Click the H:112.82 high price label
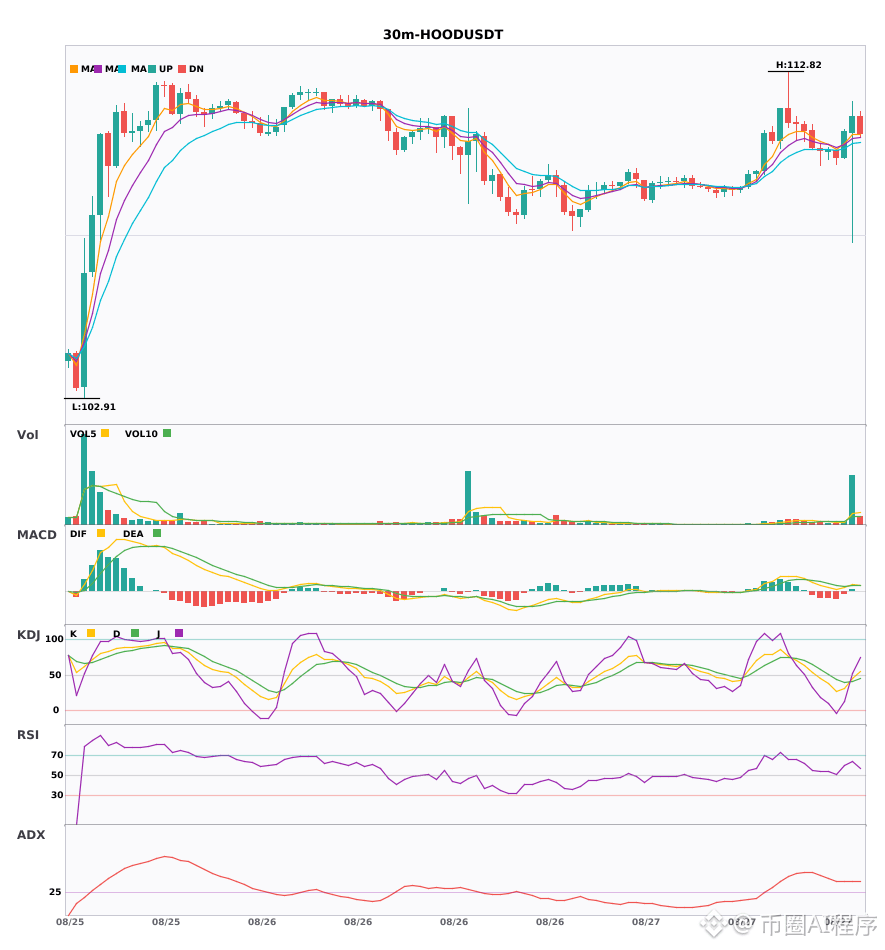The image size is (885, 950). [798, 65]
